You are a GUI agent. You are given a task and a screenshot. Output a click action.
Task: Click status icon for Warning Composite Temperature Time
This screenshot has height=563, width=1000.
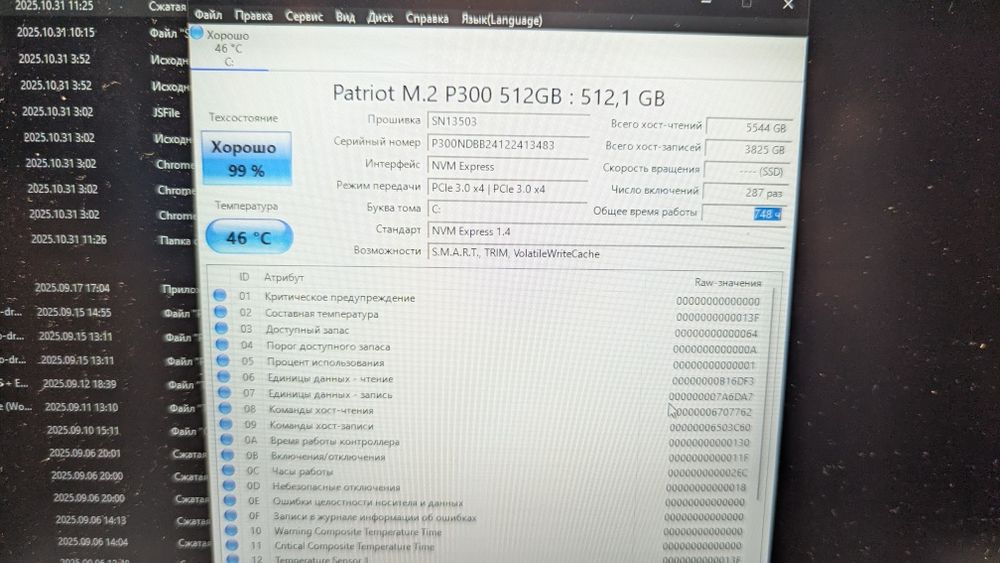pyautogui.click(x=231, y=530)
